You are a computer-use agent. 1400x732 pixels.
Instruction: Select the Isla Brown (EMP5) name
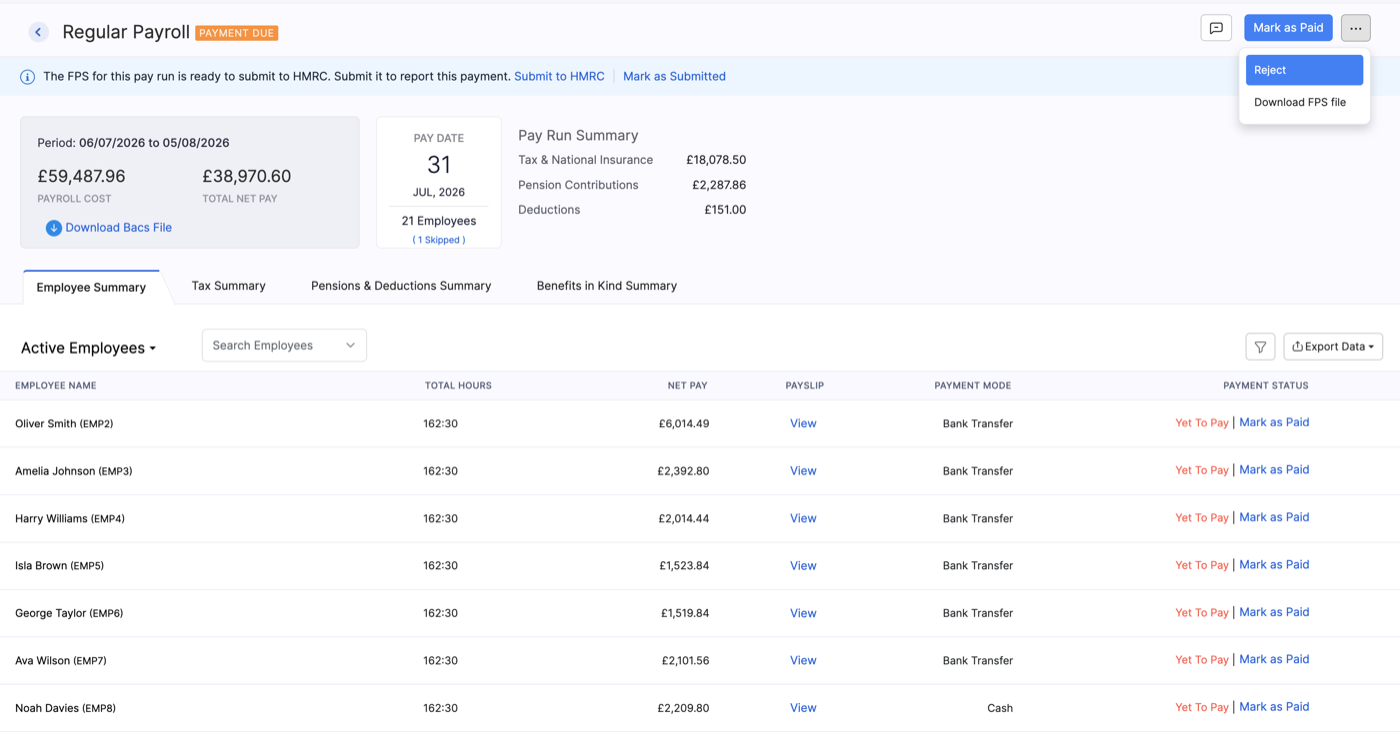[x=60, y=566]
